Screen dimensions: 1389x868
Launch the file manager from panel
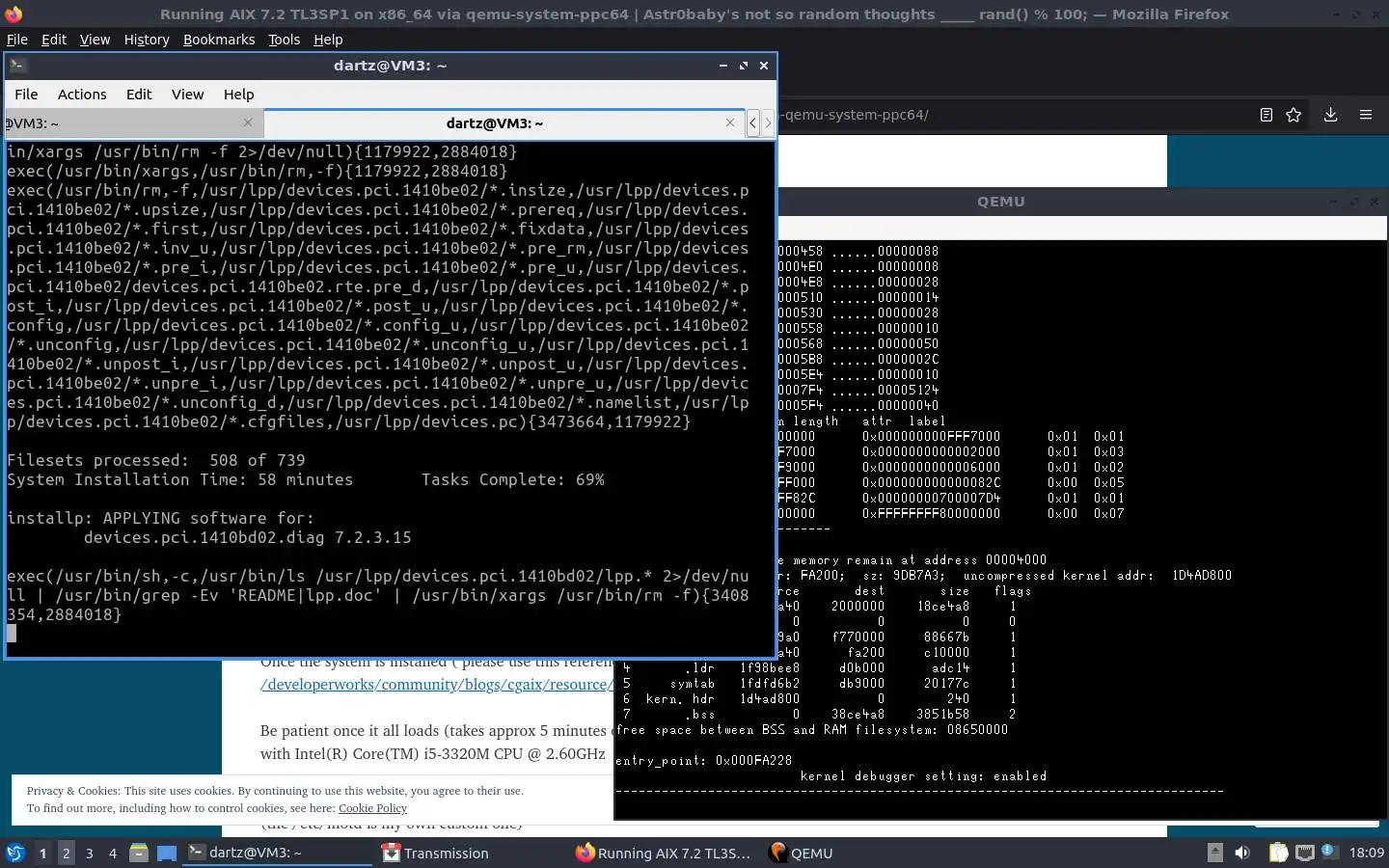pos(139,853)
